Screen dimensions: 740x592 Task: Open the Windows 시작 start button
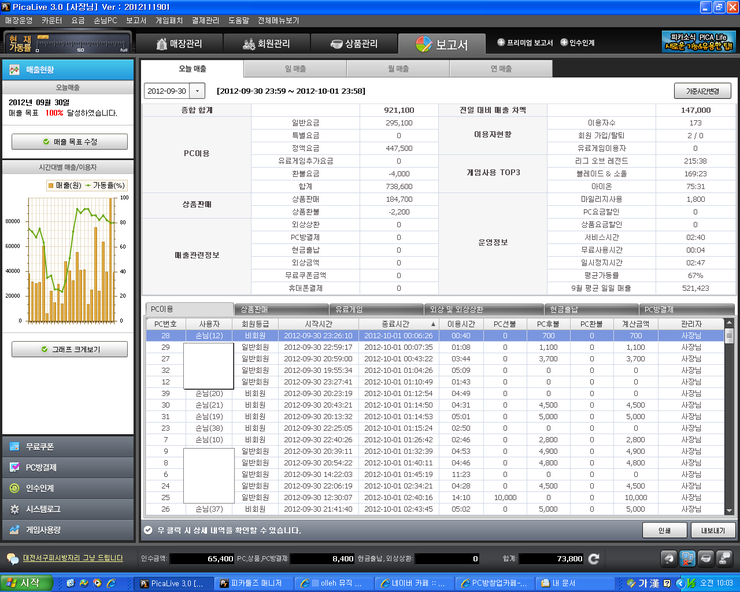click(26, 583)
